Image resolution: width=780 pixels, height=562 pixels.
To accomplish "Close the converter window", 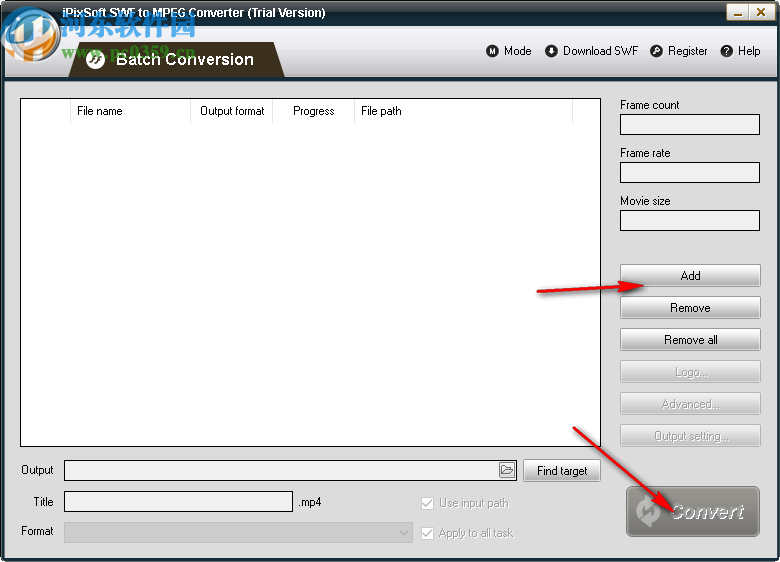I will point(761,12).
